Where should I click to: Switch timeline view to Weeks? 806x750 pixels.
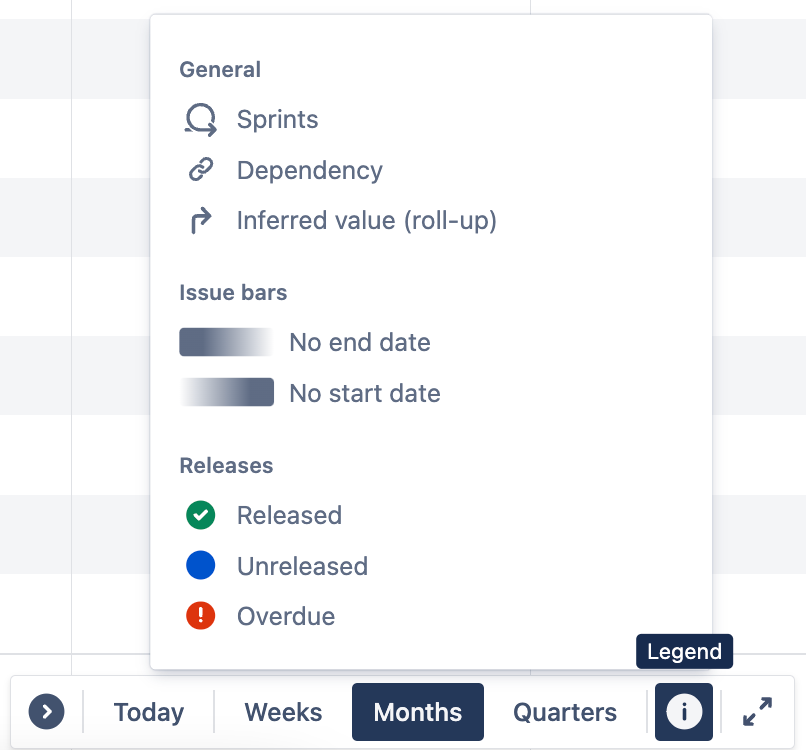283,712
